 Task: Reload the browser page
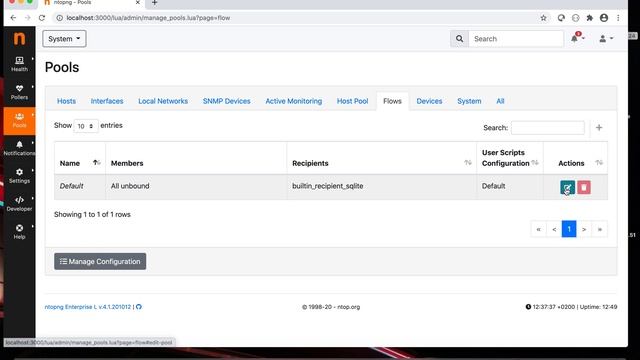tap(42, 18)
